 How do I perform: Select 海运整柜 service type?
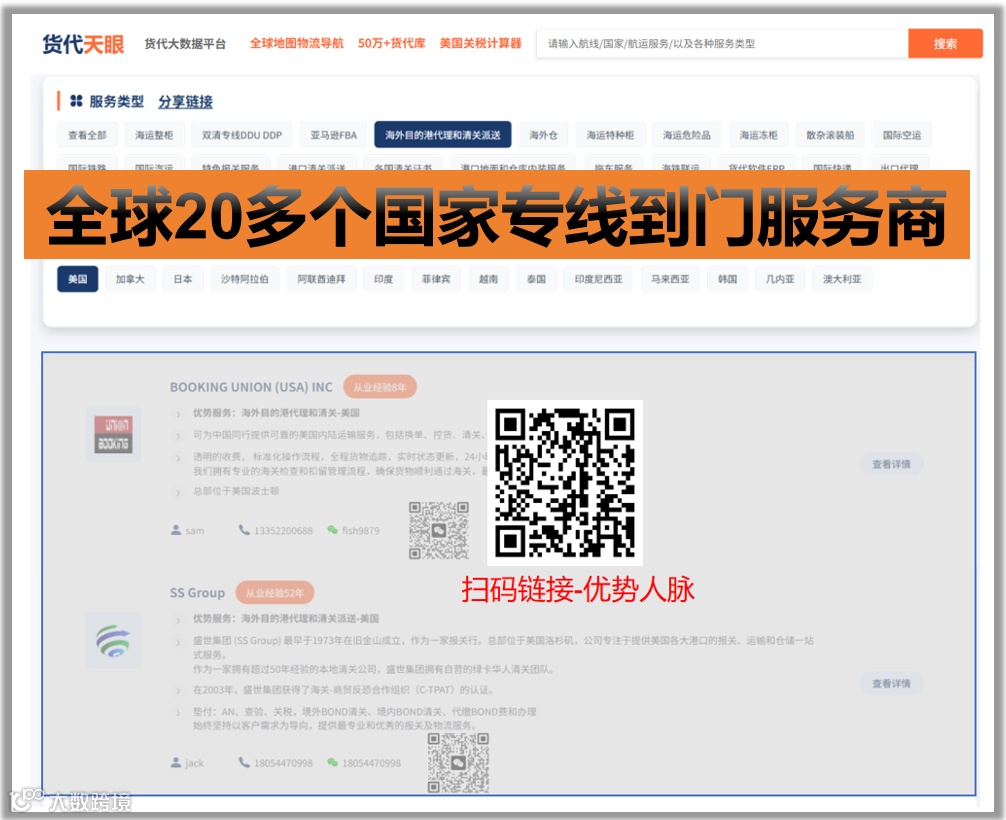154,135
